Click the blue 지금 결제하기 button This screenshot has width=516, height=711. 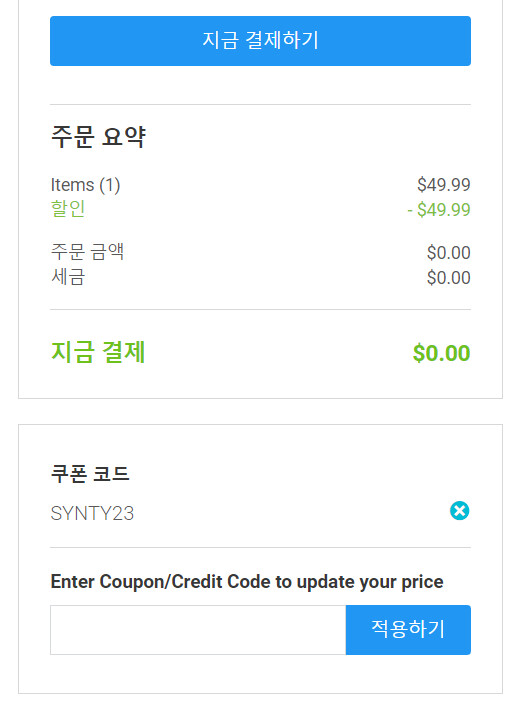260,41
